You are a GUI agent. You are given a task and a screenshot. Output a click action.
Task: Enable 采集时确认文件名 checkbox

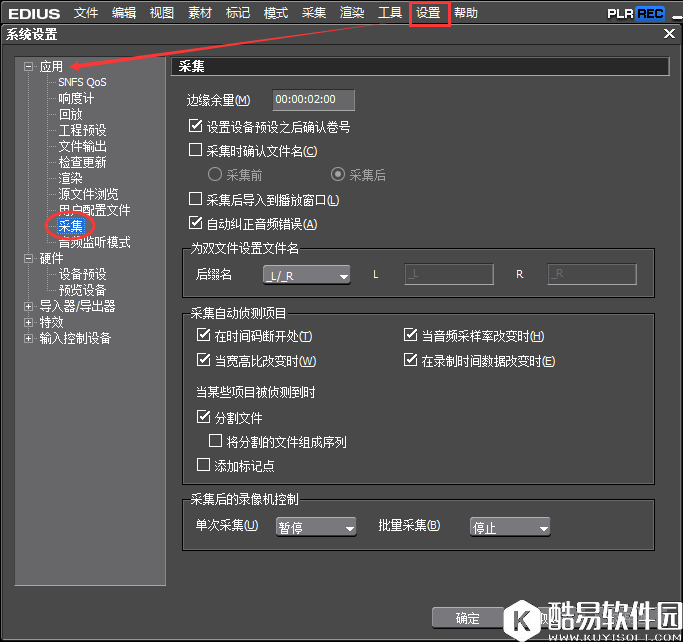(195, 150)
